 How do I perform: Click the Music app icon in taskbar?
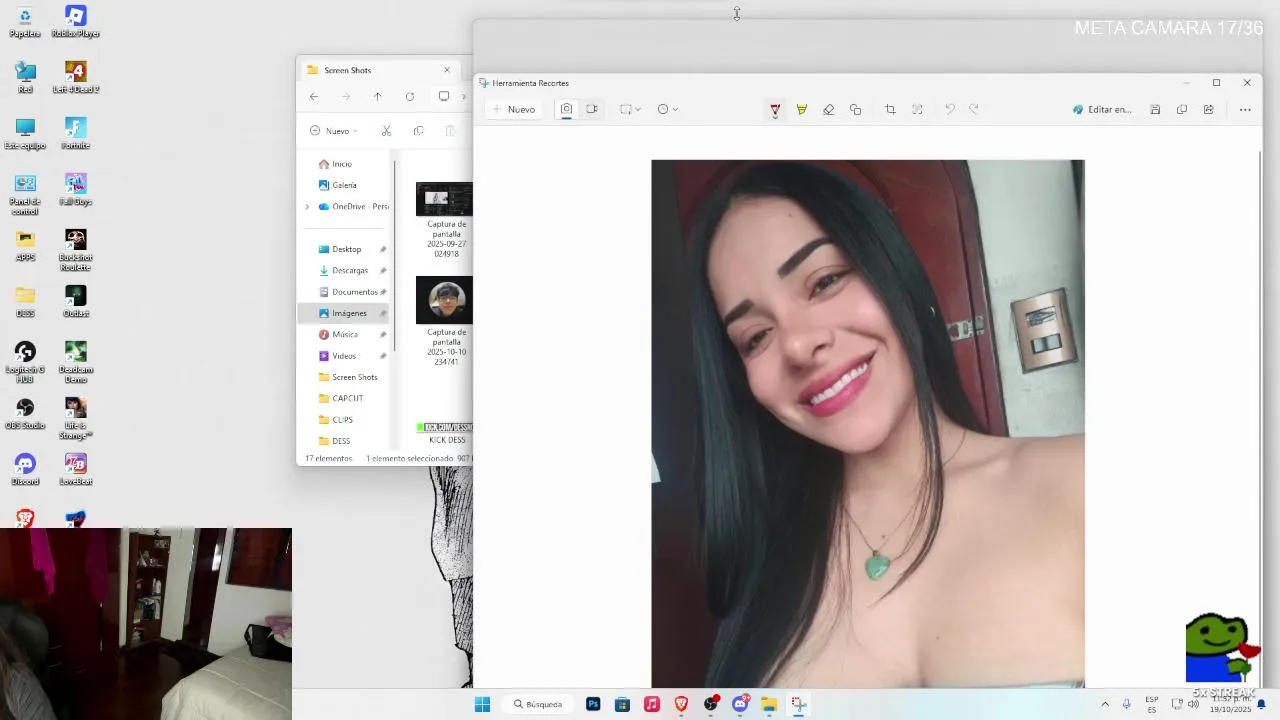(x=652, y=704)
